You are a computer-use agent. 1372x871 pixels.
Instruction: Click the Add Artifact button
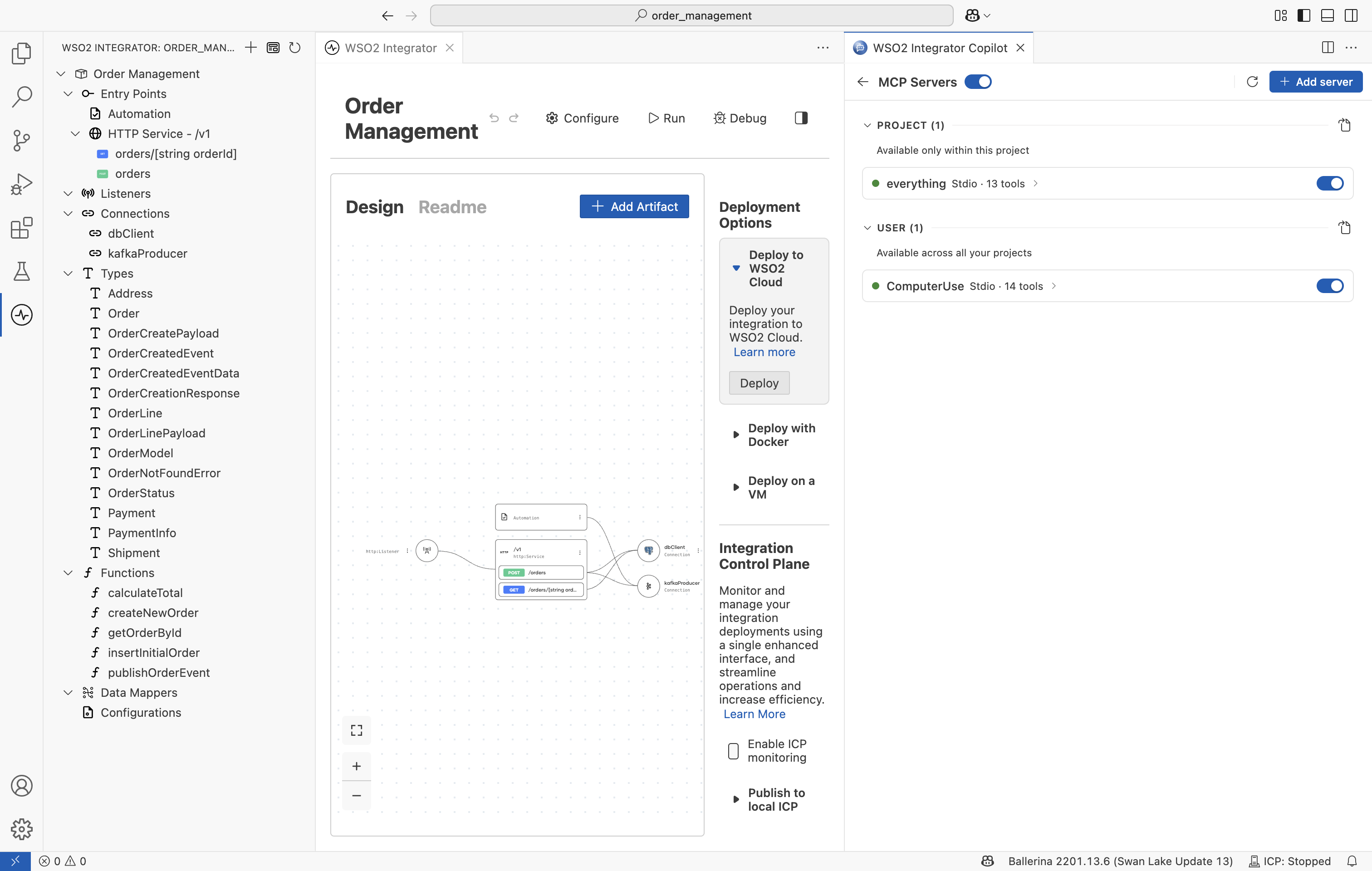[634, 207]
